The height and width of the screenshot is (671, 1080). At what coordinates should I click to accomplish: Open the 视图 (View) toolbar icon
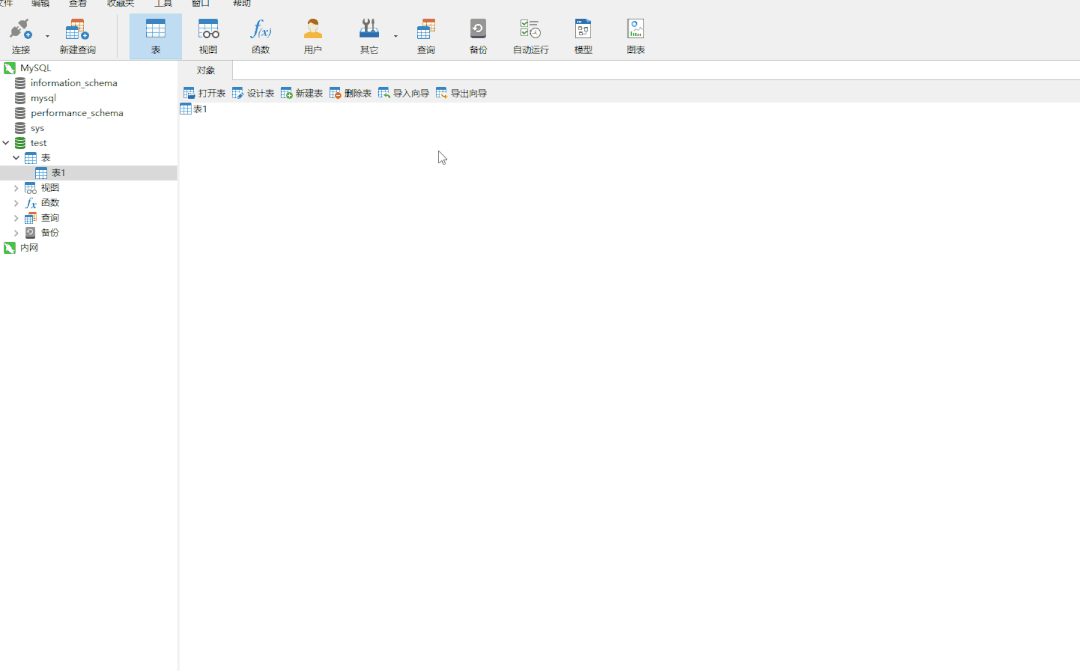[x=208, y=36]
